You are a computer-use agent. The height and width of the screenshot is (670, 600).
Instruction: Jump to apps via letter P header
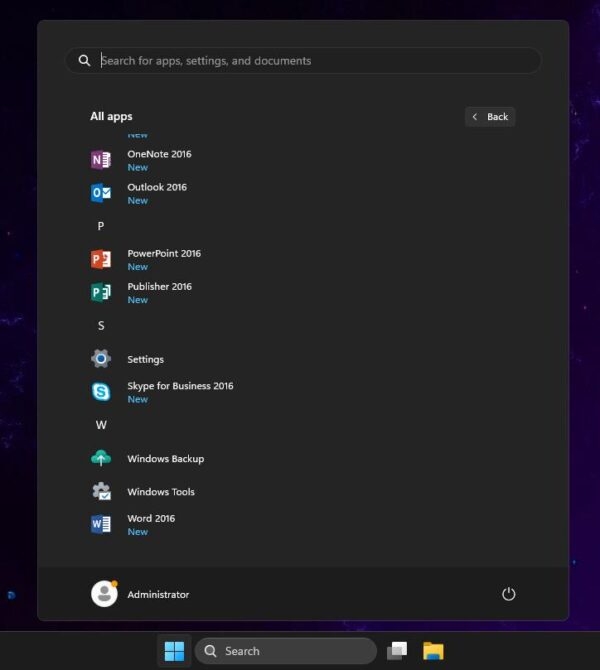coord(100,226)
